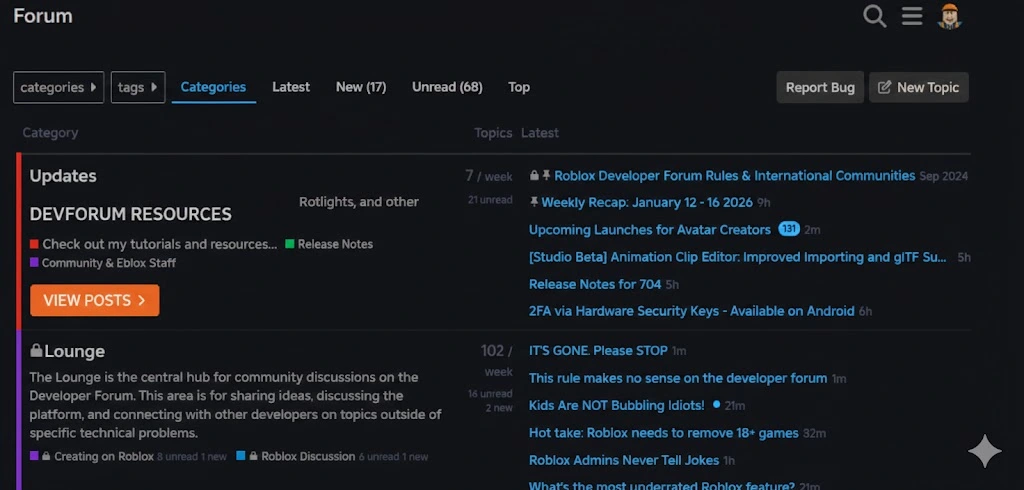This screenshot has height=490, width=1024.
Task: Open Hot take: remove 18+ games topic
Action: 664,433
